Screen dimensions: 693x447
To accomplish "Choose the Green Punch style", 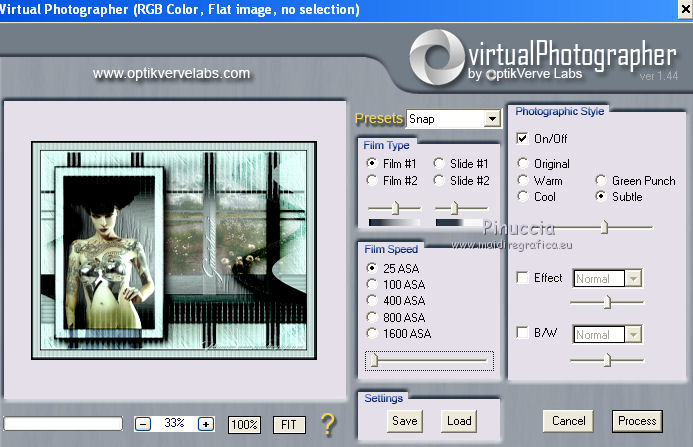I will click(x=601, y=180).
